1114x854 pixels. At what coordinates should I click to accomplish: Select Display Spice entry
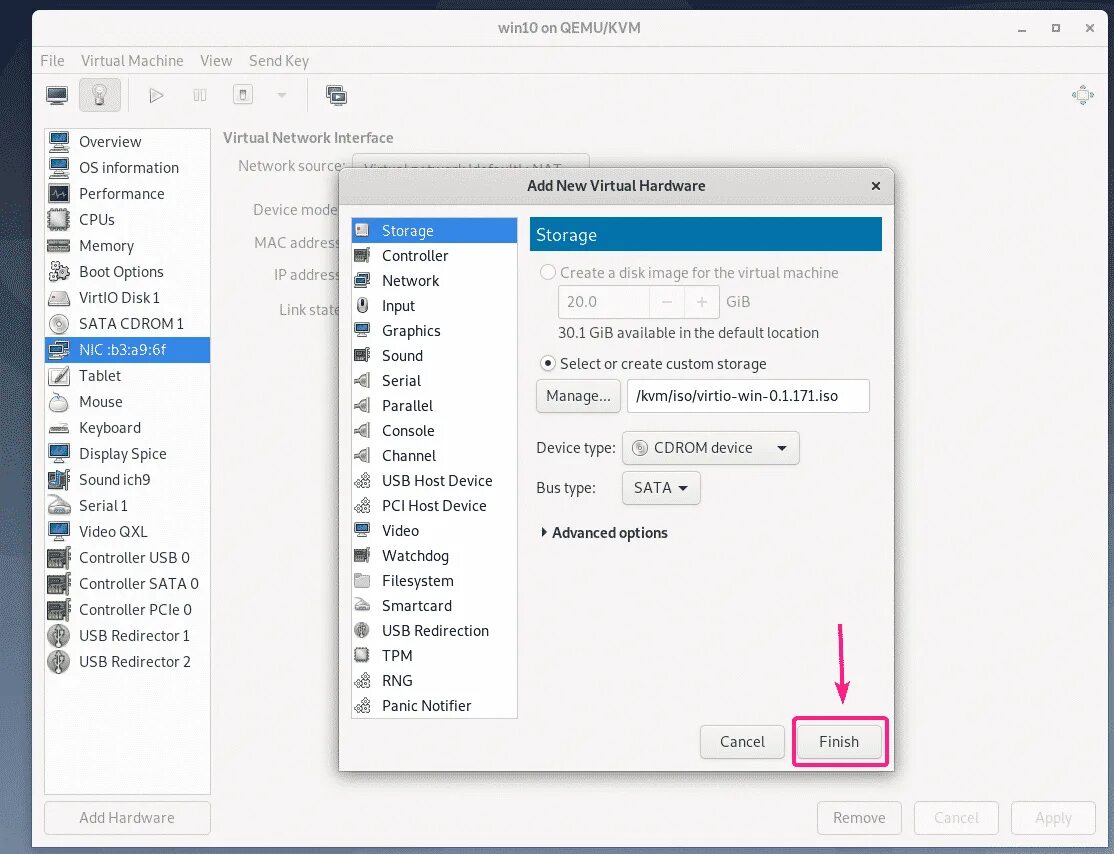127,453
